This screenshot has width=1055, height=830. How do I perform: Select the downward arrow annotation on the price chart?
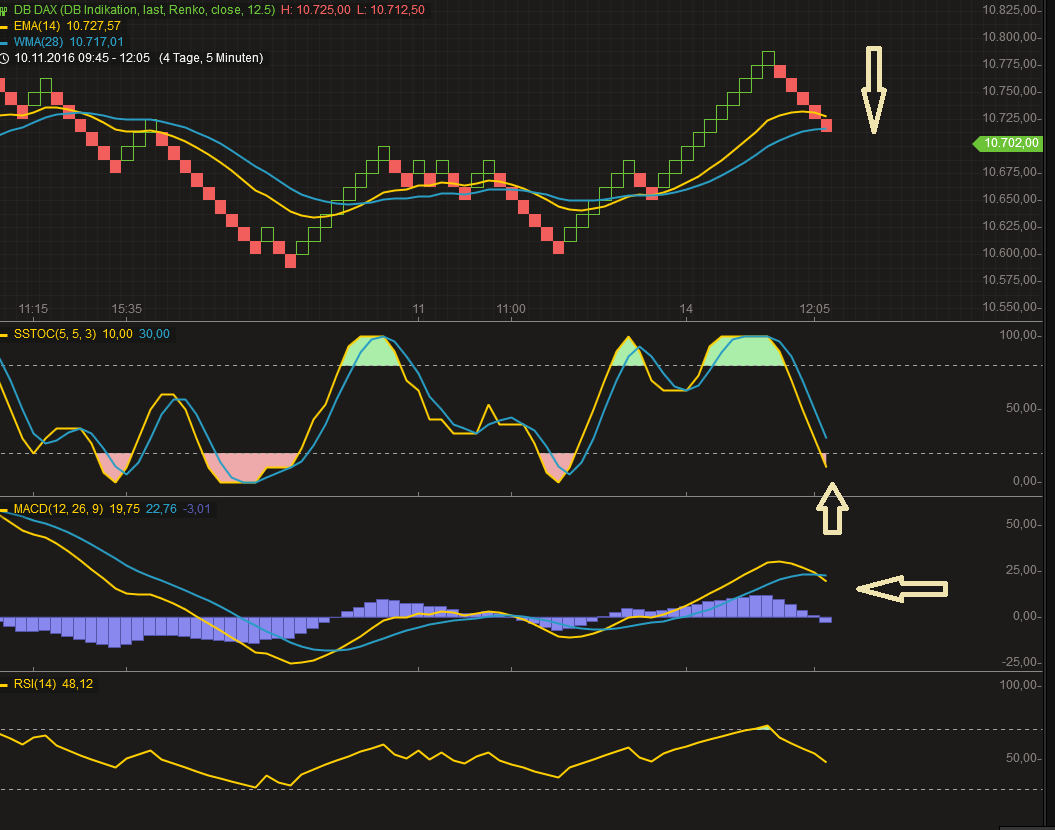[875, 88]
